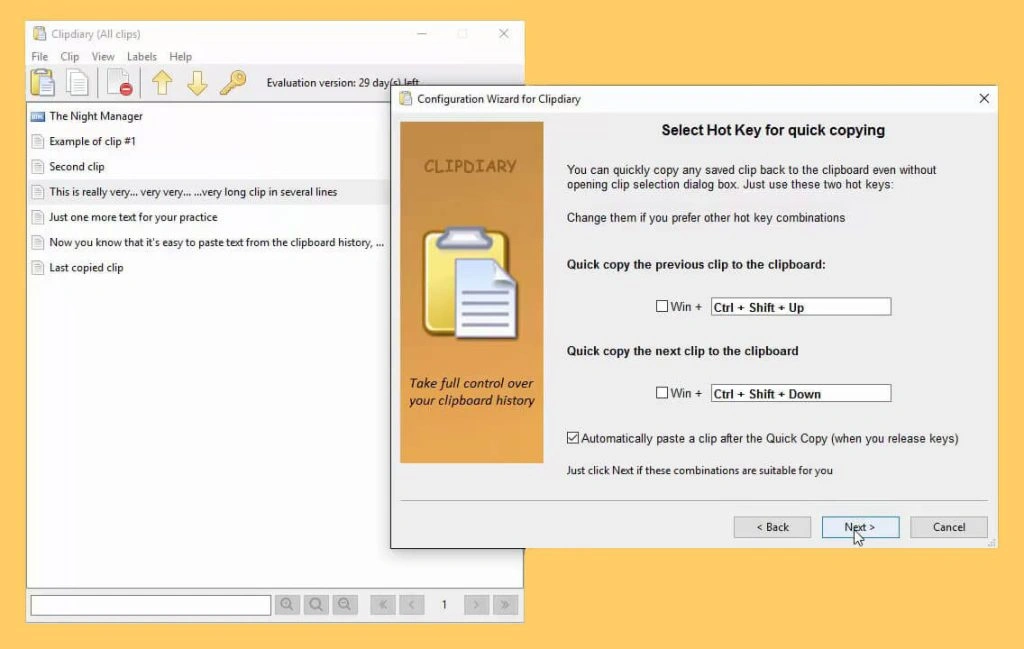Jump to last page with double-arrow button
Image resolution: width=1024 pixels, height=649 pixels.
coord(505,604)
